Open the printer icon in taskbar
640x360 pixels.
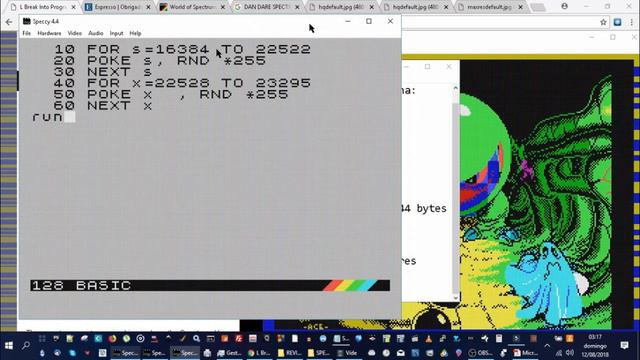pos(207,353)
